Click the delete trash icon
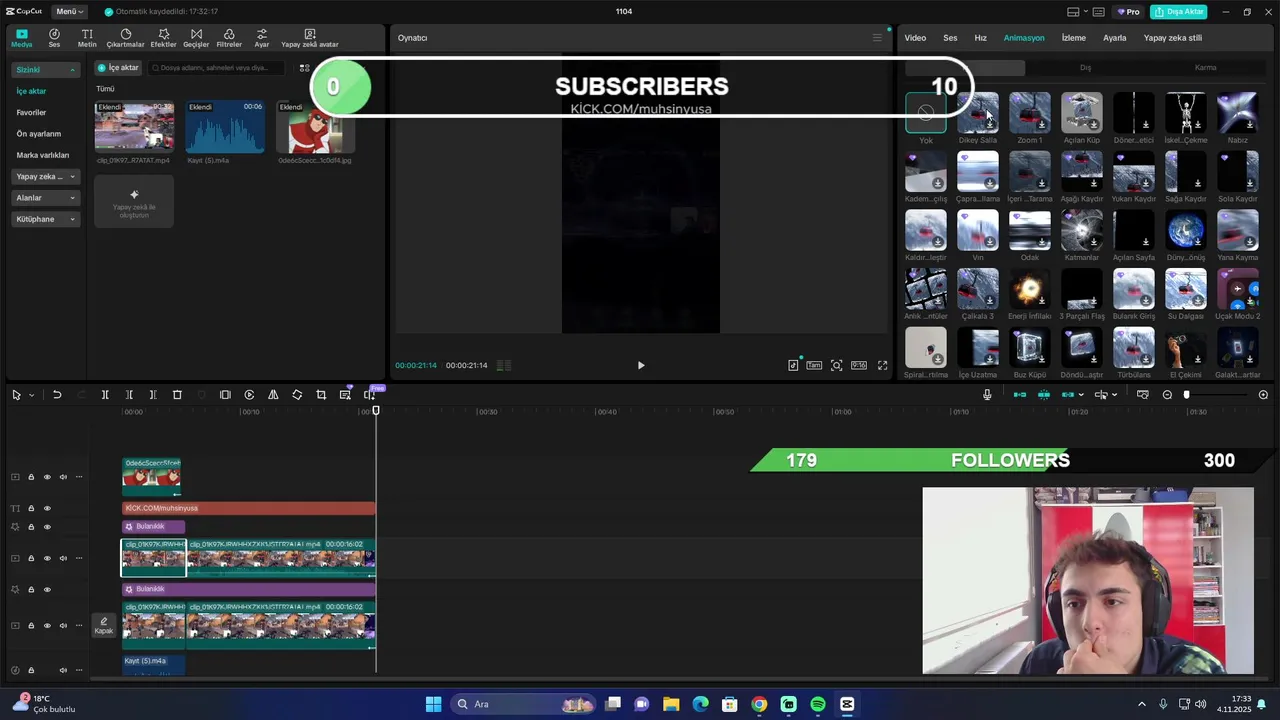1280x720 pixels. pos(177,395)
